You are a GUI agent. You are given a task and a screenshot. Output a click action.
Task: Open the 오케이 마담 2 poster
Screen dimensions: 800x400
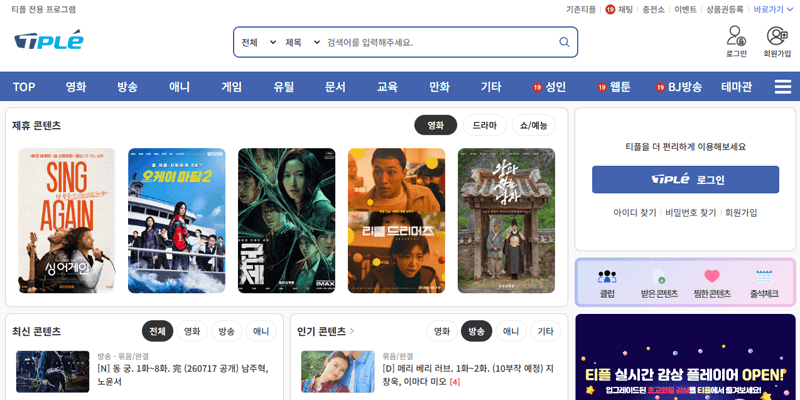pyautogui.click(x=177, y=220)
